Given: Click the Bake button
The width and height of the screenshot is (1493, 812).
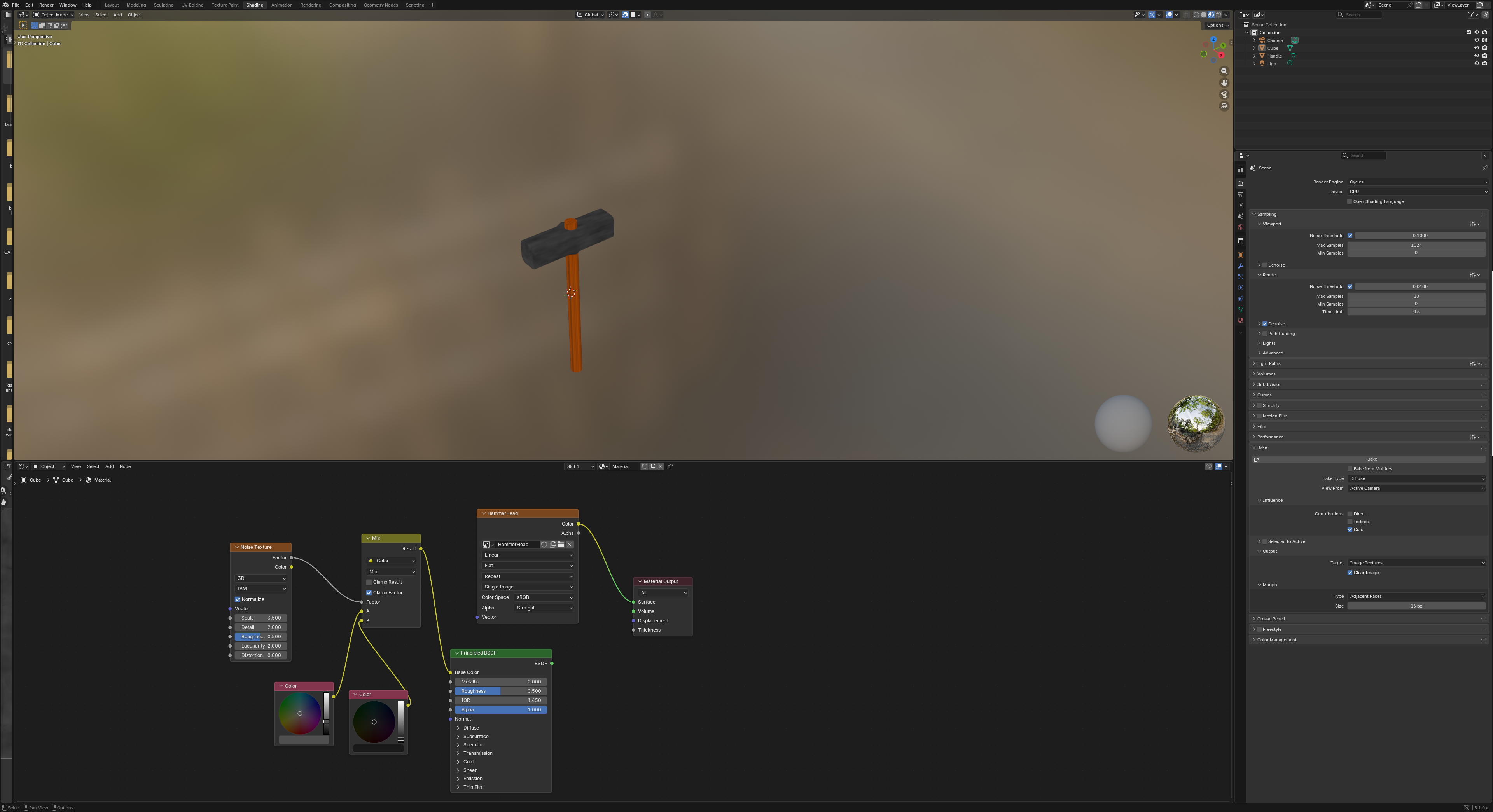Looking at the screenshot, I should pos(1372,459).
